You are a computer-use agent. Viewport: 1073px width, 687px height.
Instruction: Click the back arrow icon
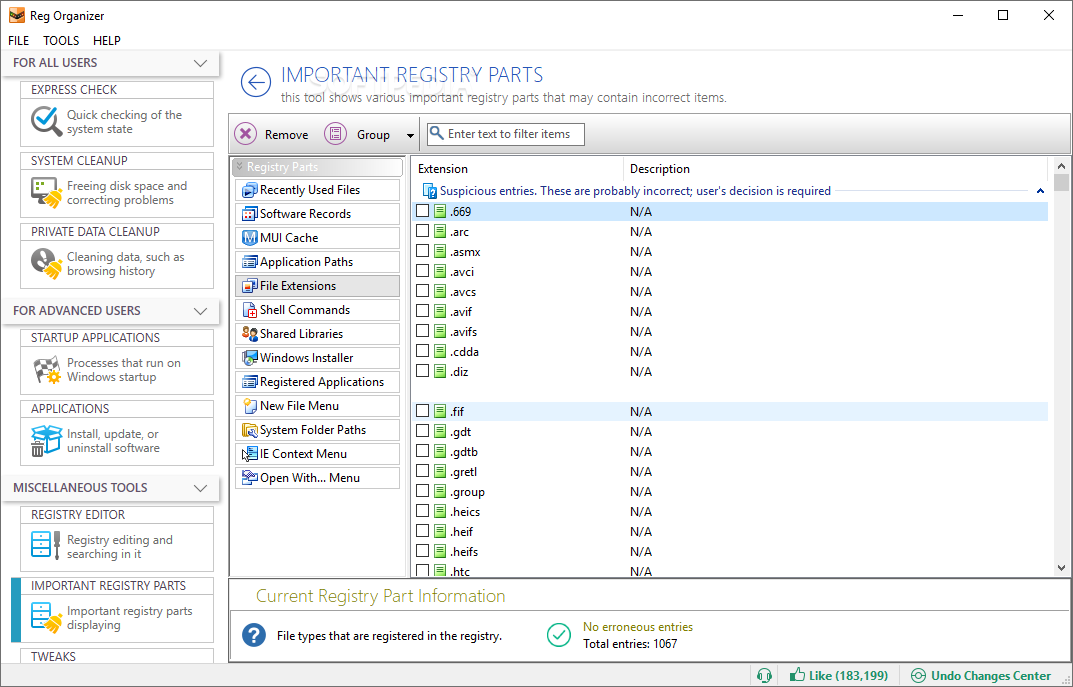pyautogui.click(x=256, y=83)
